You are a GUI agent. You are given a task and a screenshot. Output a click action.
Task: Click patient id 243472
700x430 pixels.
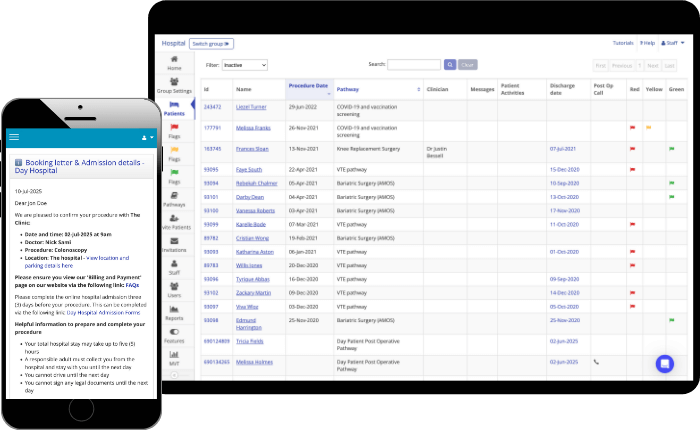[x=212, y=107]
